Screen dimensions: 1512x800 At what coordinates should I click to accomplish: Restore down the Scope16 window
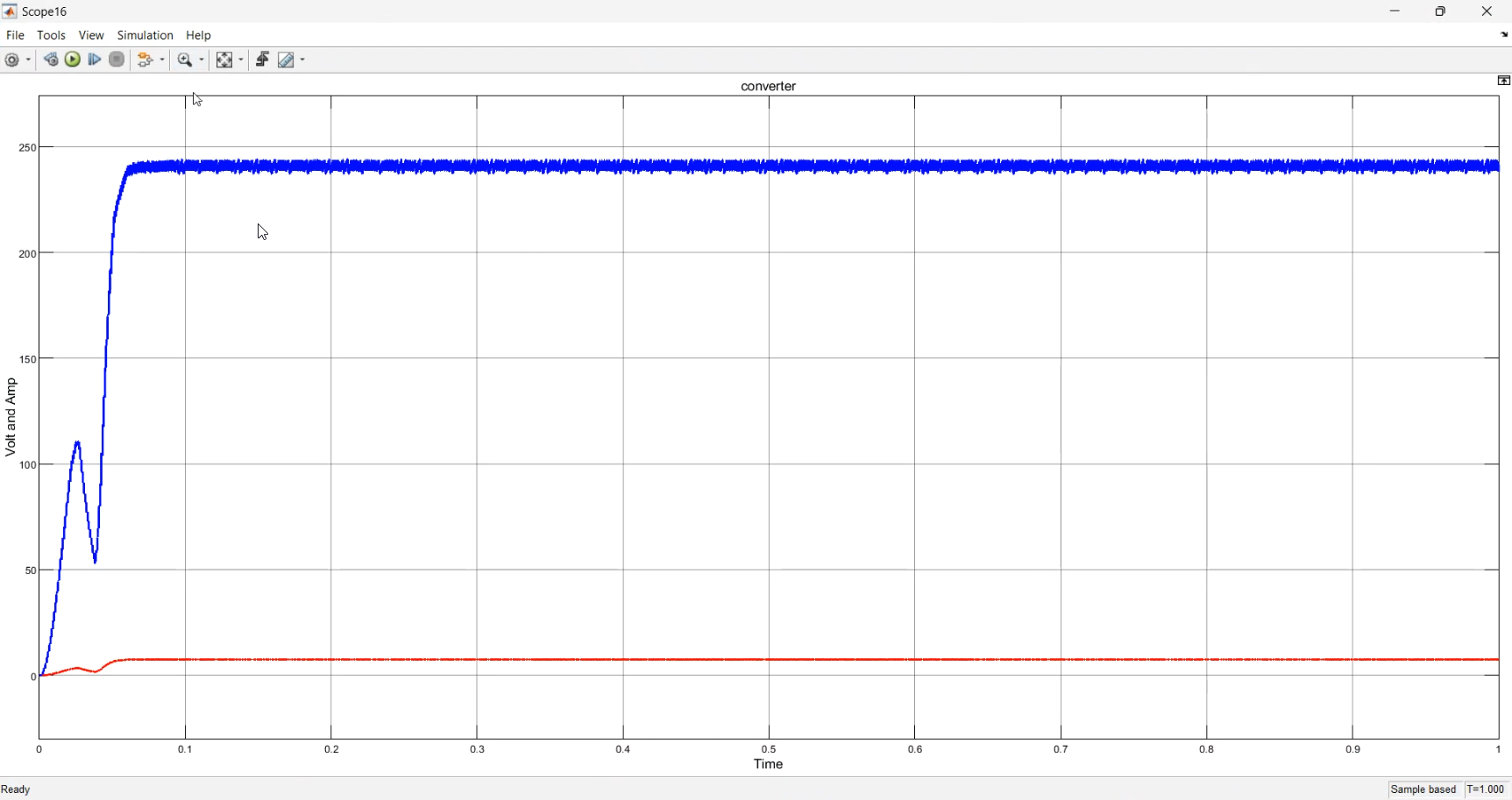click(1440, 11)
